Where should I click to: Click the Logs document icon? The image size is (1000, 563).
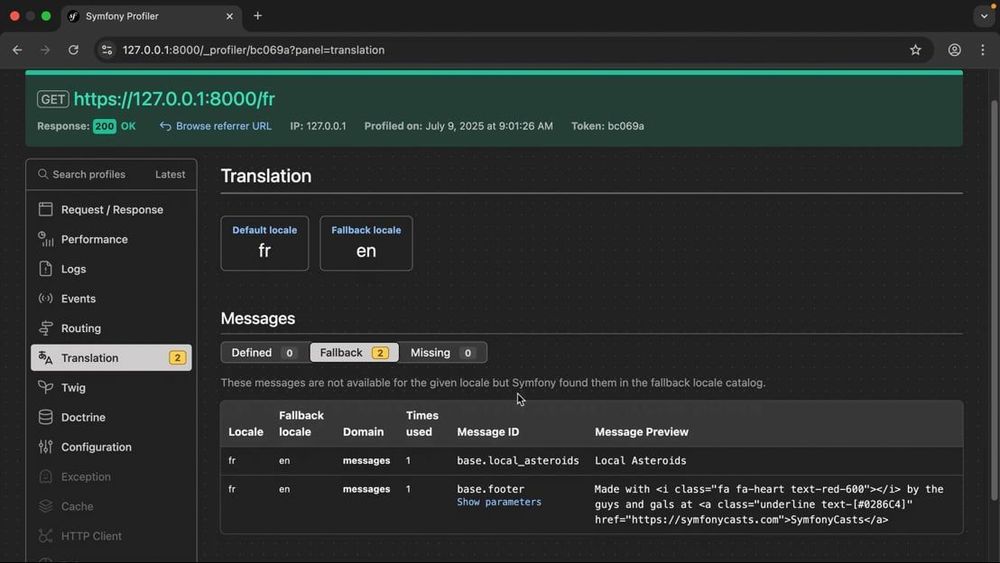coord(45,268)
